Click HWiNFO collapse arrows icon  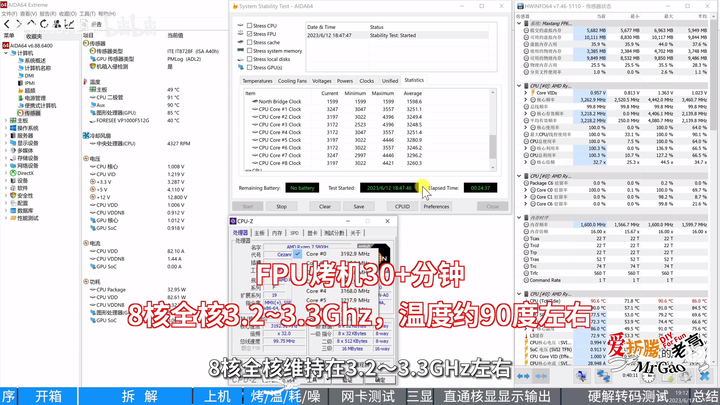point(541,376)
